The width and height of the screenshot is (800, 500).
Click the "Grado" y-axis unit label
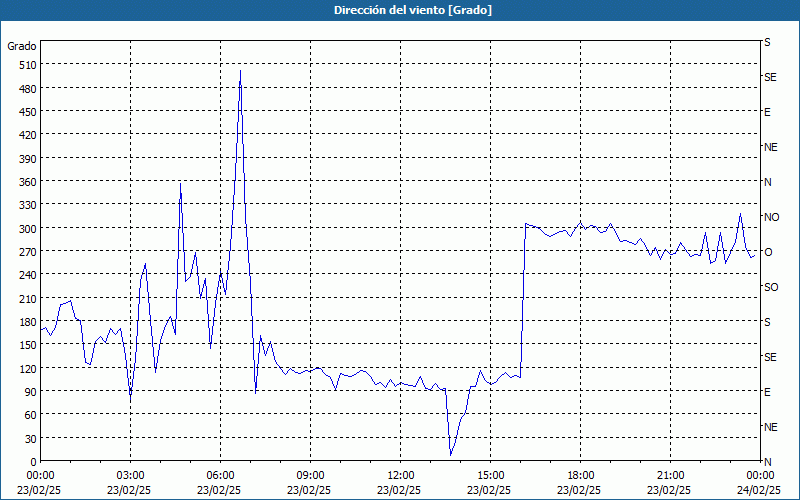click(x=22, y=46)
